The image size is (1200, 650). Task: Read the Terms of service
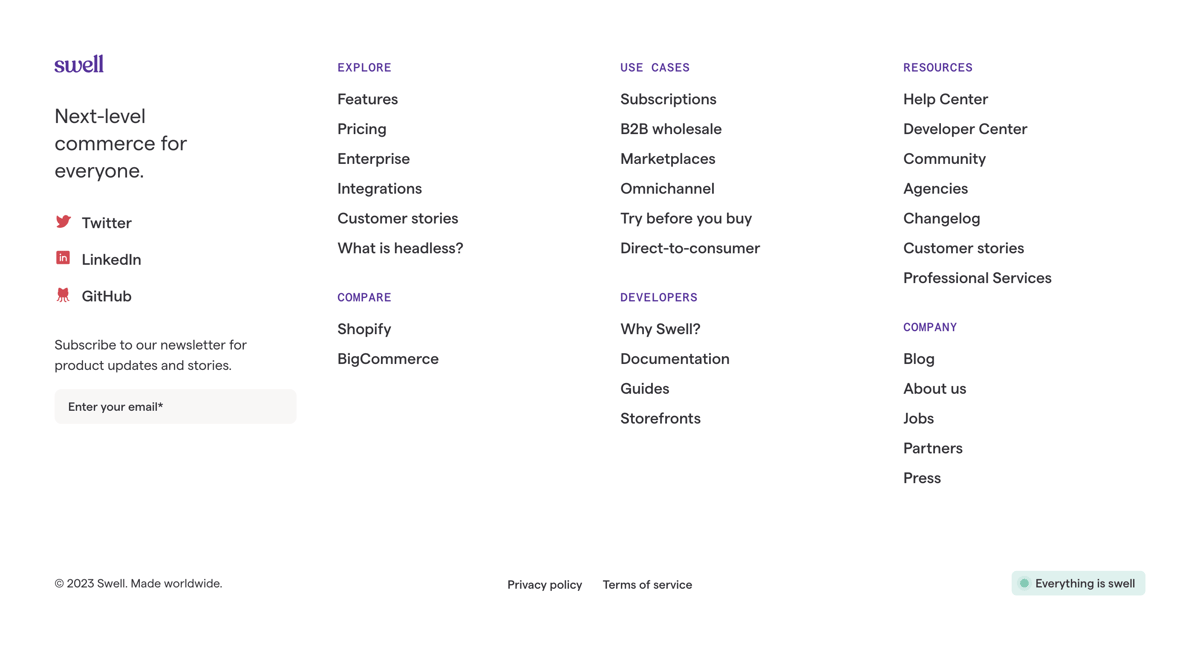[647, 584]
